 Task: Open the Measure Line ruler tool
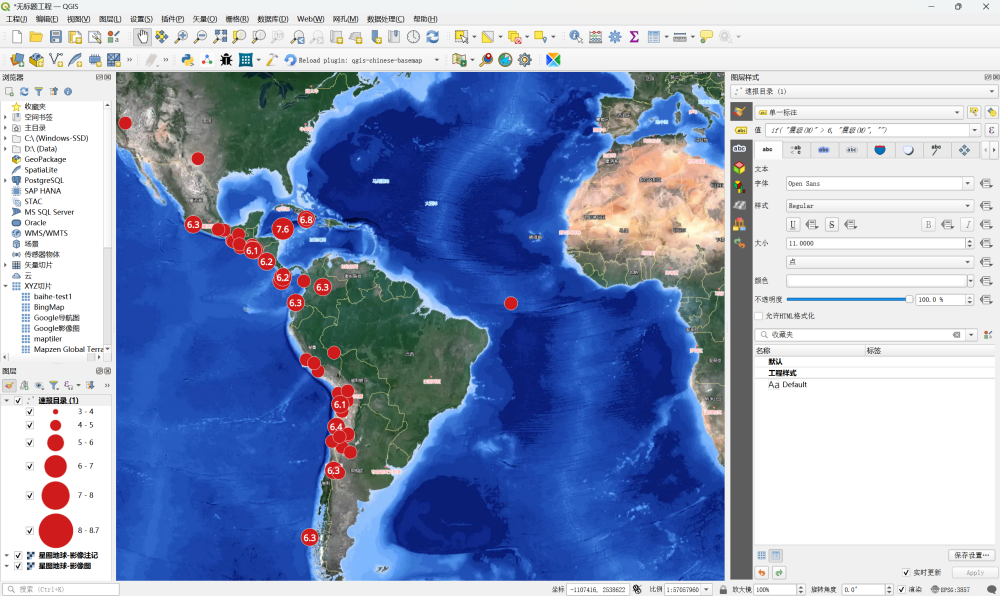(680, 37)
